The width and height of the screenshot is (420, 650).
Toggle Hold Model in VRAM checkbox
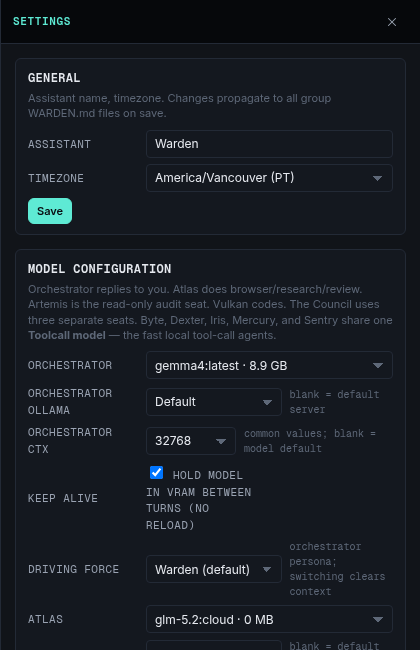tap(156, 473)
